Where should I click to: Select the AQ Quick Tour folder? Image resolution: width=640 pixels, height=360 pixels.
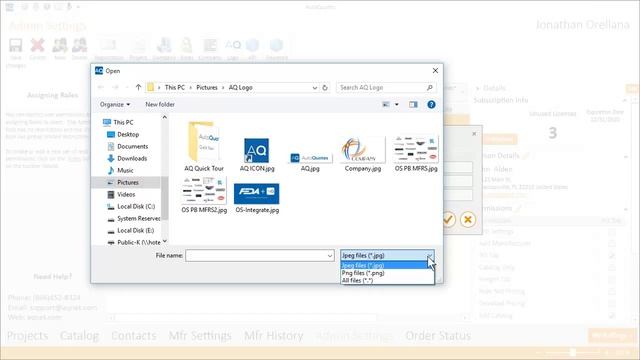point(204,146)
